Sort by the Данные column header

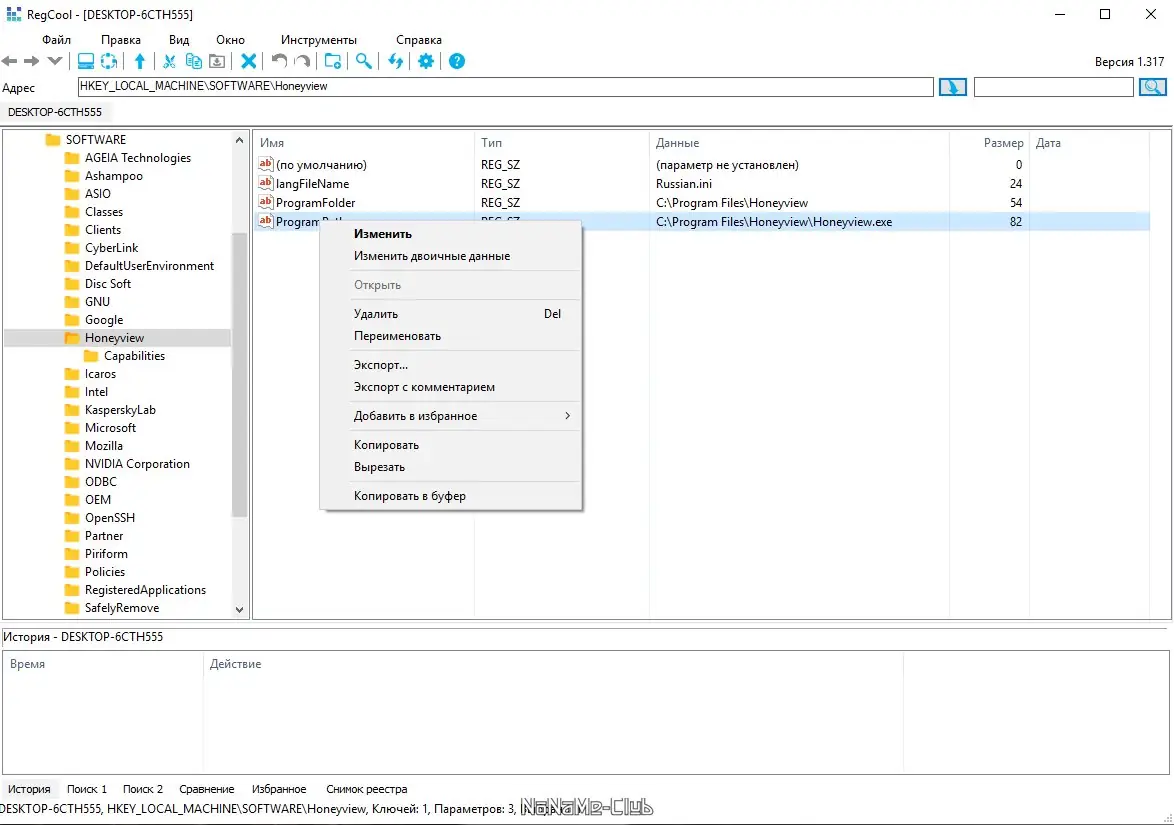click(799, 142)
